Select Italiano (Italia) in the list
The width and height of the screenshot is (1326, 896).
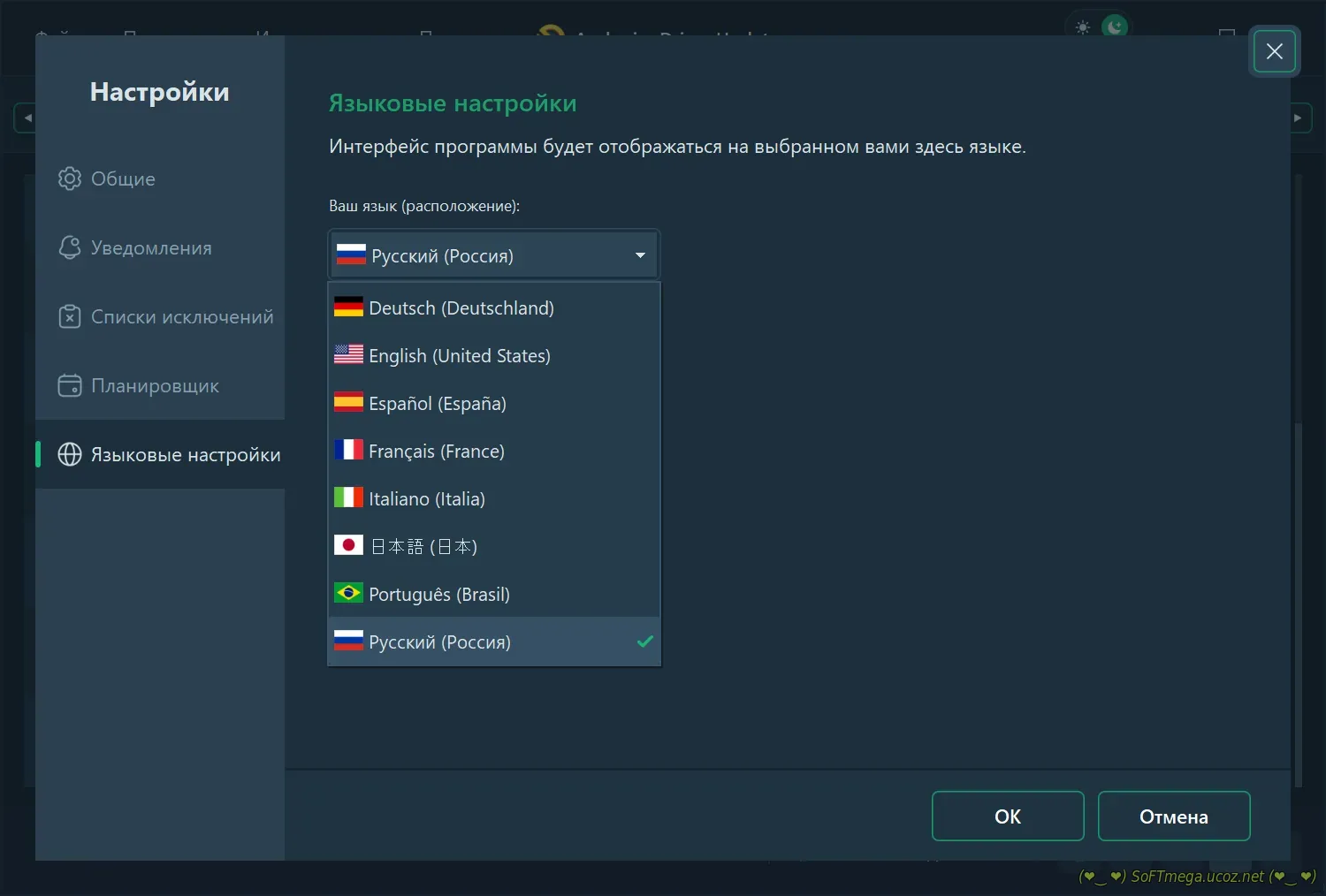(426, 498)
